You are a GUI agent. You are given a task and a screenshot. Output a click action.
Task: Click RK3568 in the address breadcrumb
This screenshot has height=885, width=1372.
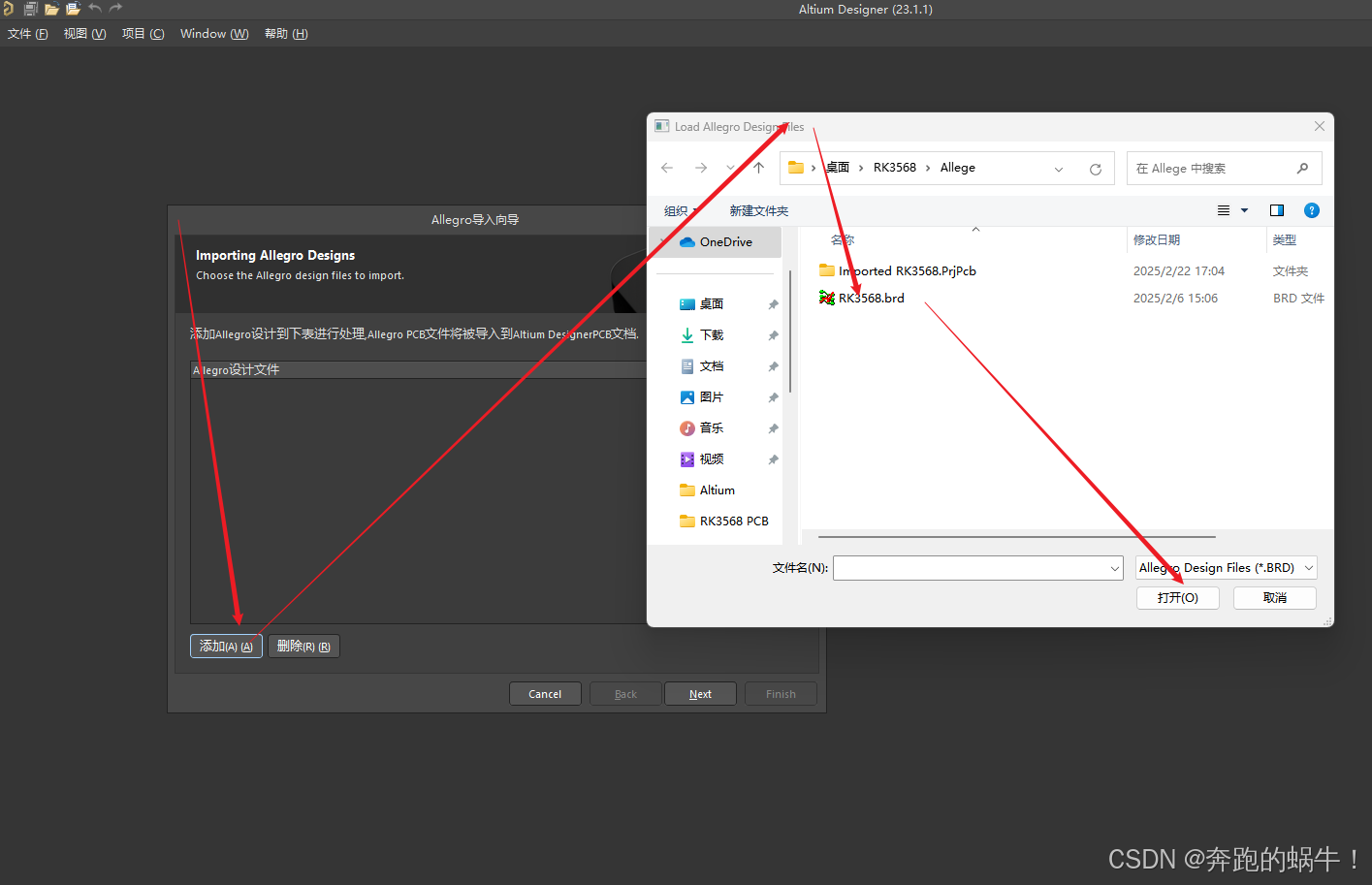[895, 168]
